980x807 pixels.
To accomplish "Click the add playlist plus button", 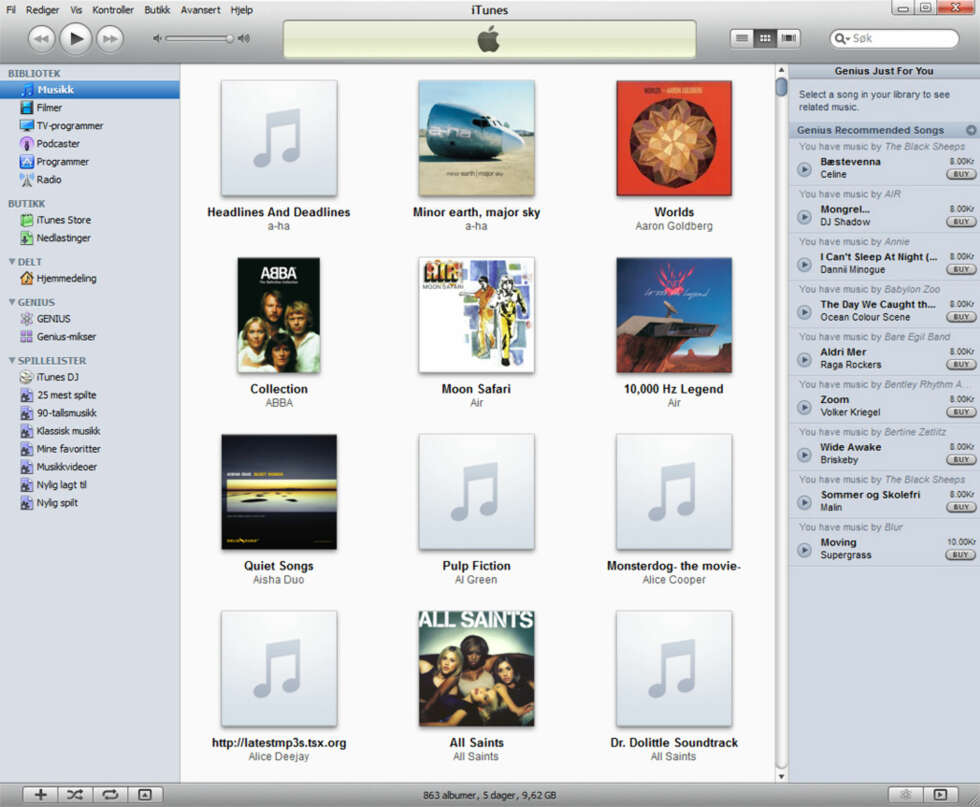I will [41, 794].
